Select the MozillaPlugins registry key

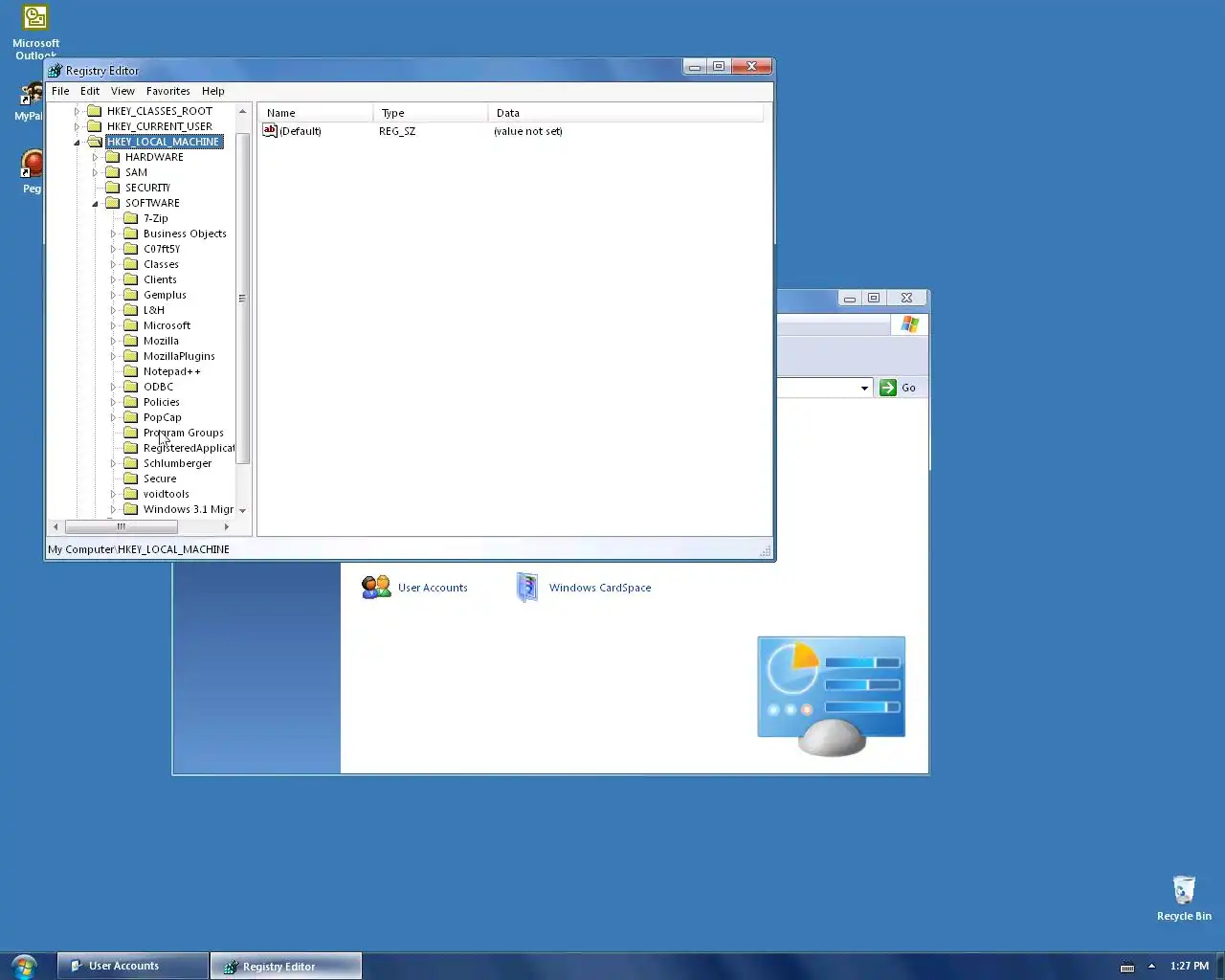coord(179,356)
